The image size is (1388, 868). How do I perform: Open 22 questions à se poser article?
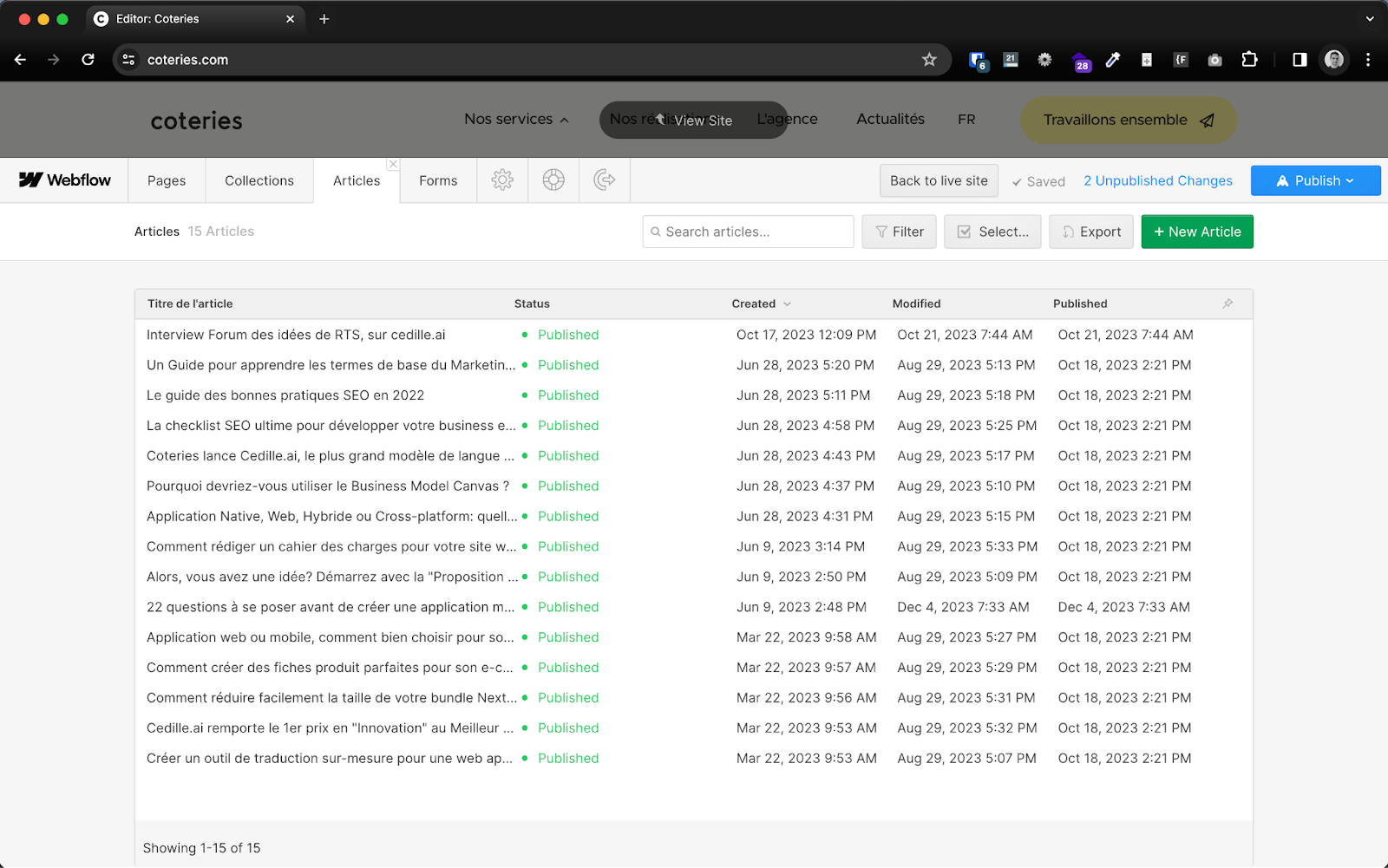point(331,607)
